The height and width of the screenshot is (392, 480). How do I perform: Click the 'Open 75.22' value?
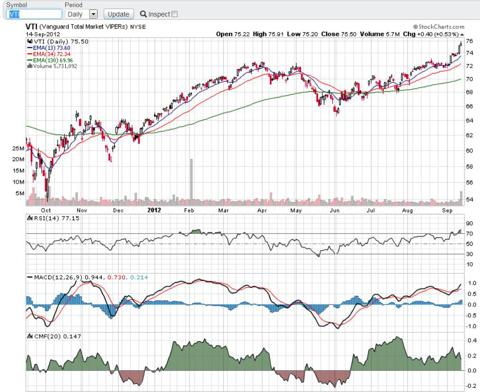point(233,34)
